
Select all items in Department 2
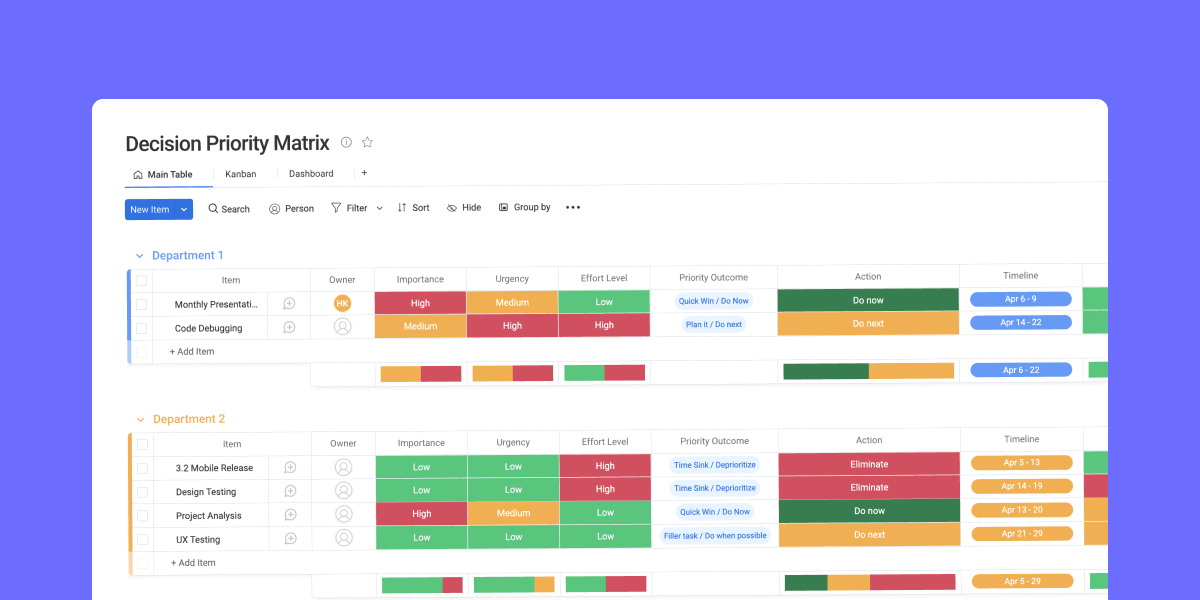click(142, 444)
